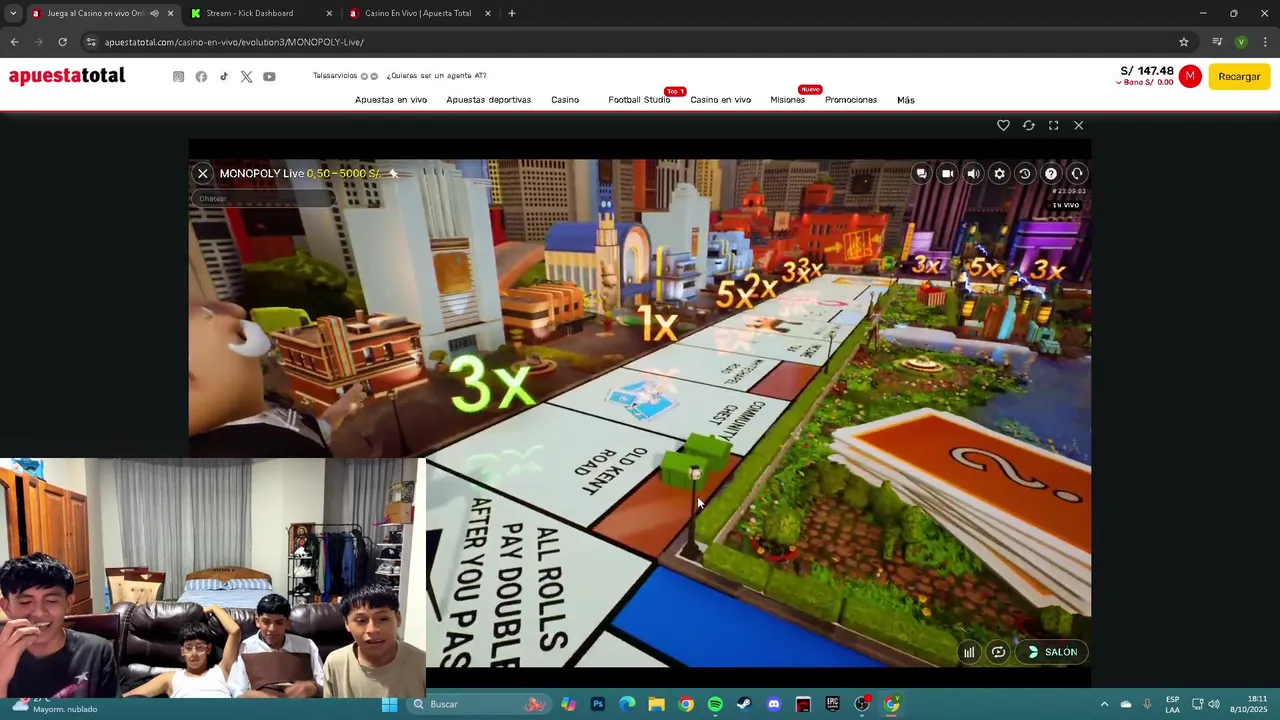This screenshot has height=720, width=1280.
Task: Open a new browser tab
Action: (x=512, y=14)
